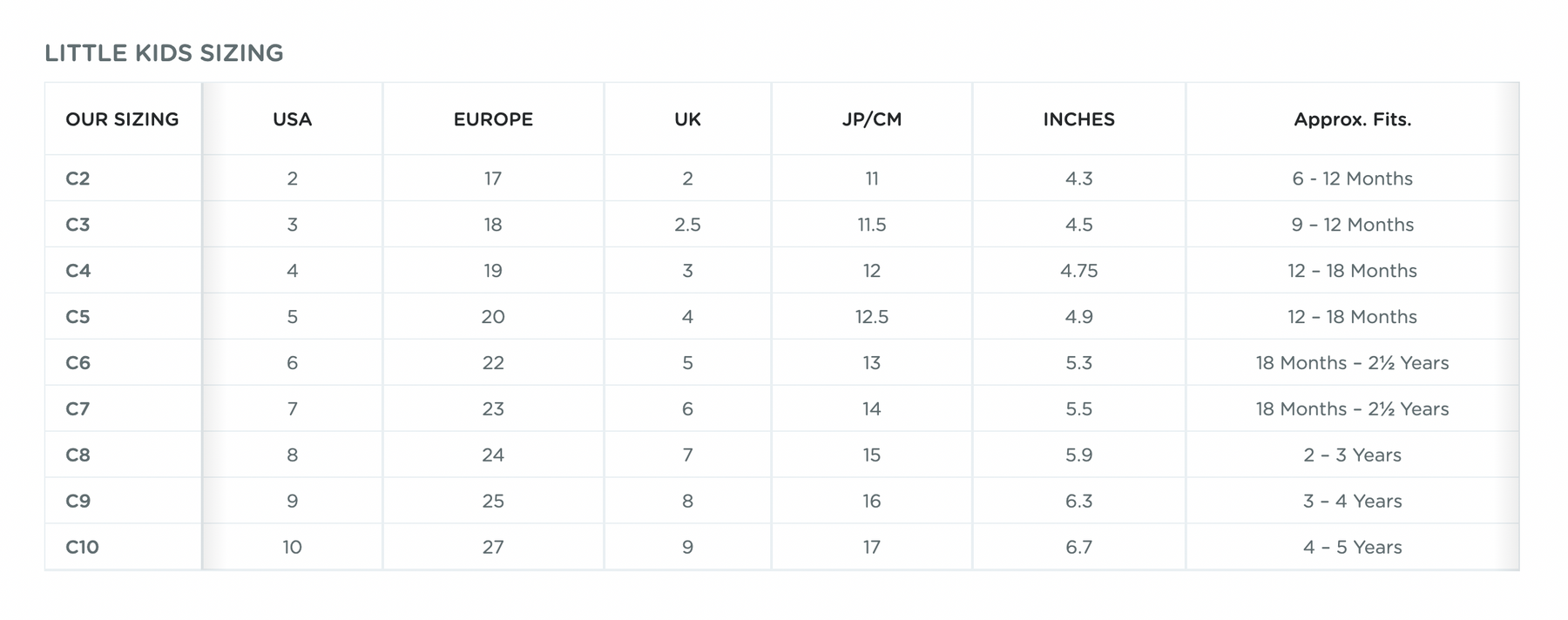Click the LITTLE KIDS SIZING heading

164,53
